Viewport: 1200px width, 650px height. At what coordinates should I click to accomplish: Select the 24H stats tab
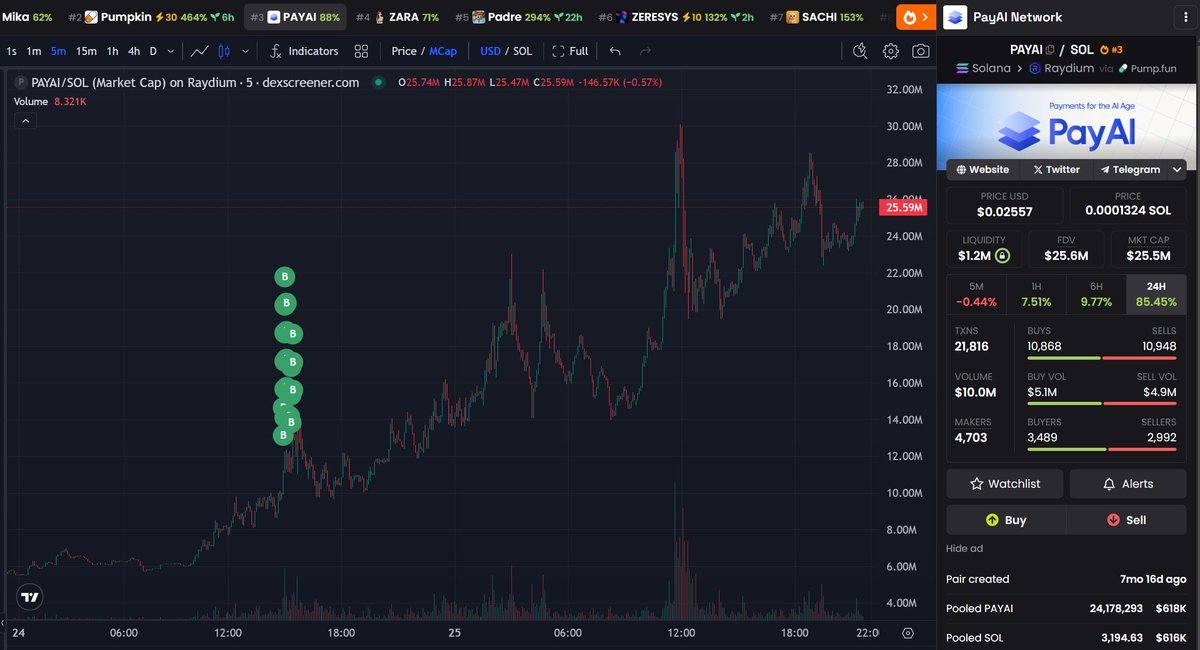point(1157,294)
